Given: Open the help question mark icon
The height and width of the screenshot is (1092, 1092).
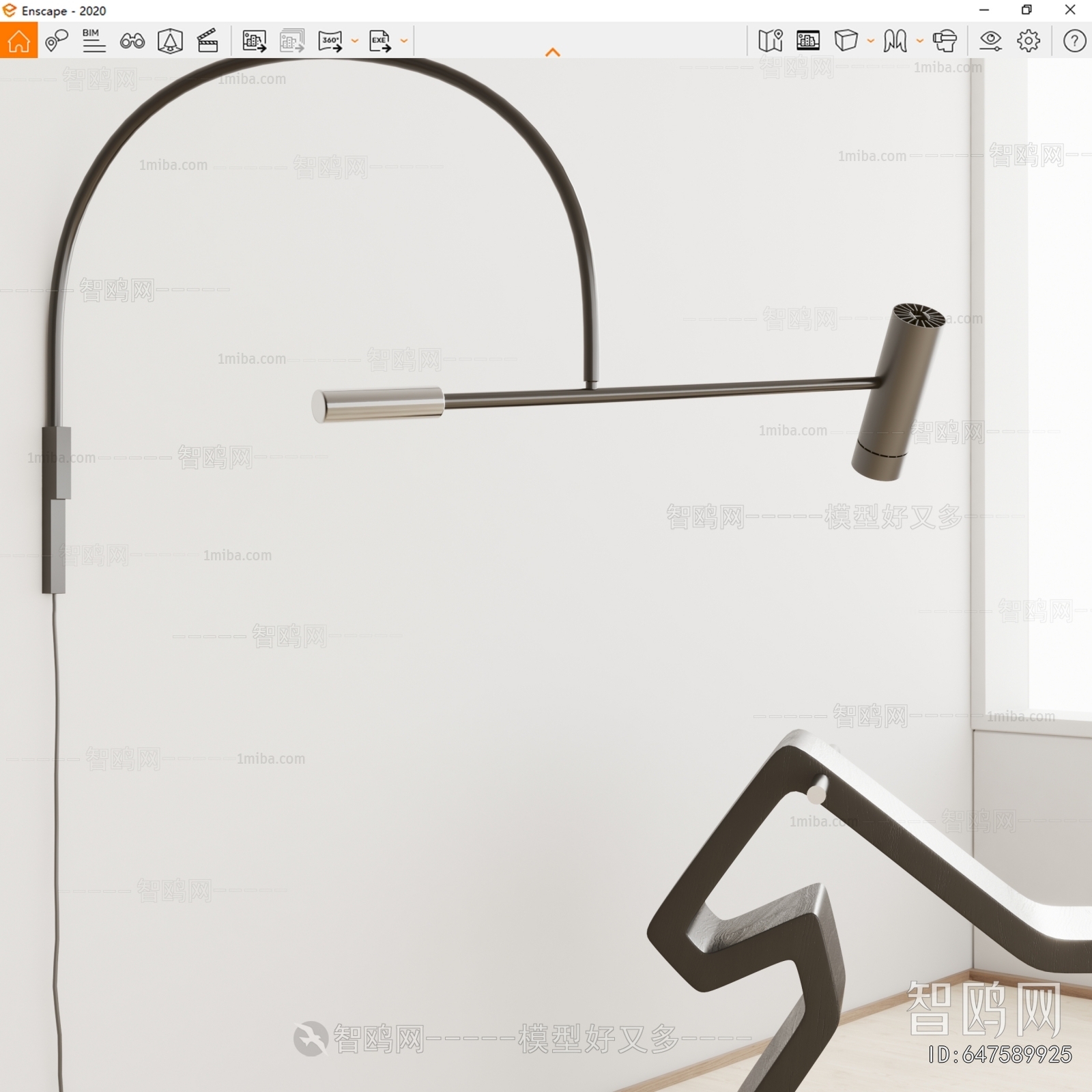Looking at the screenshot, I should [1074, 41].
